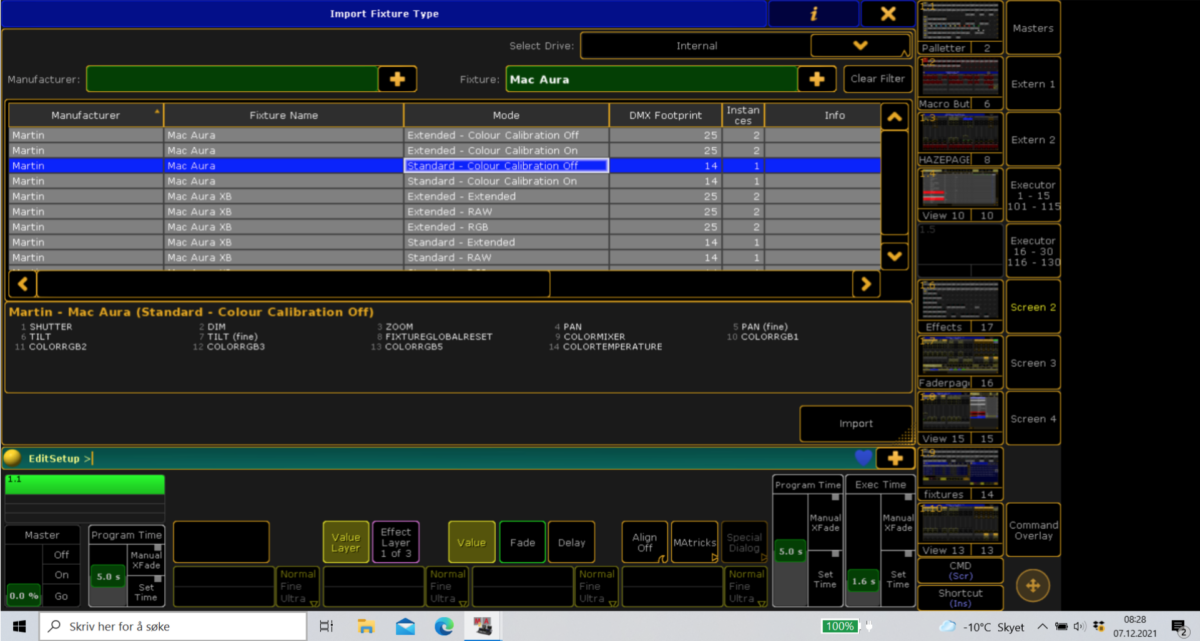Viewport: 1200px width, 641px height.
Task: Switch to Screen 2
Action: coord(1033,307)
